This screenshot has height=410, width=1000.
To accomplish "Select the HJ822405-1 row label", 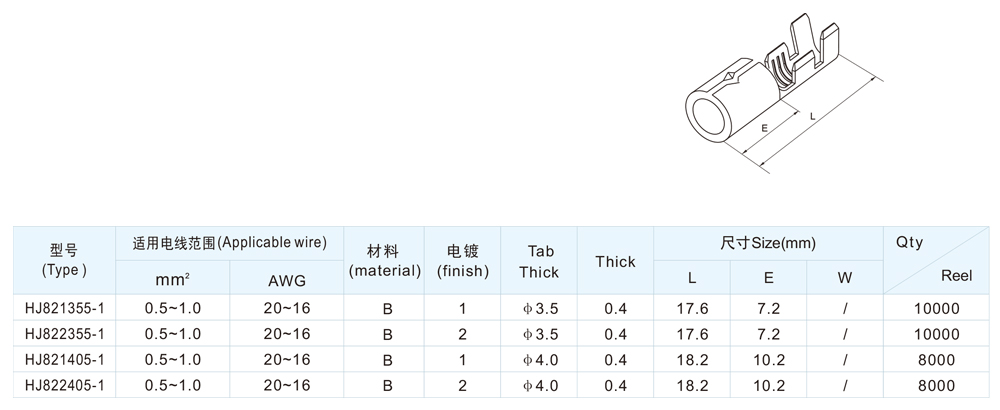I will point(63,383).
